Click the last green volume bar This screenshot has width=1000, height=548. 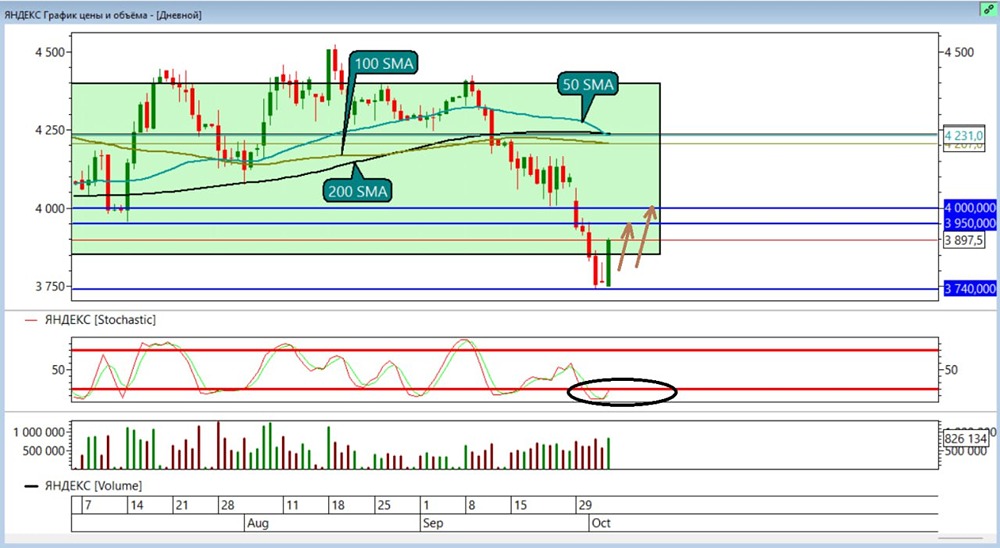tap(609, 454)
